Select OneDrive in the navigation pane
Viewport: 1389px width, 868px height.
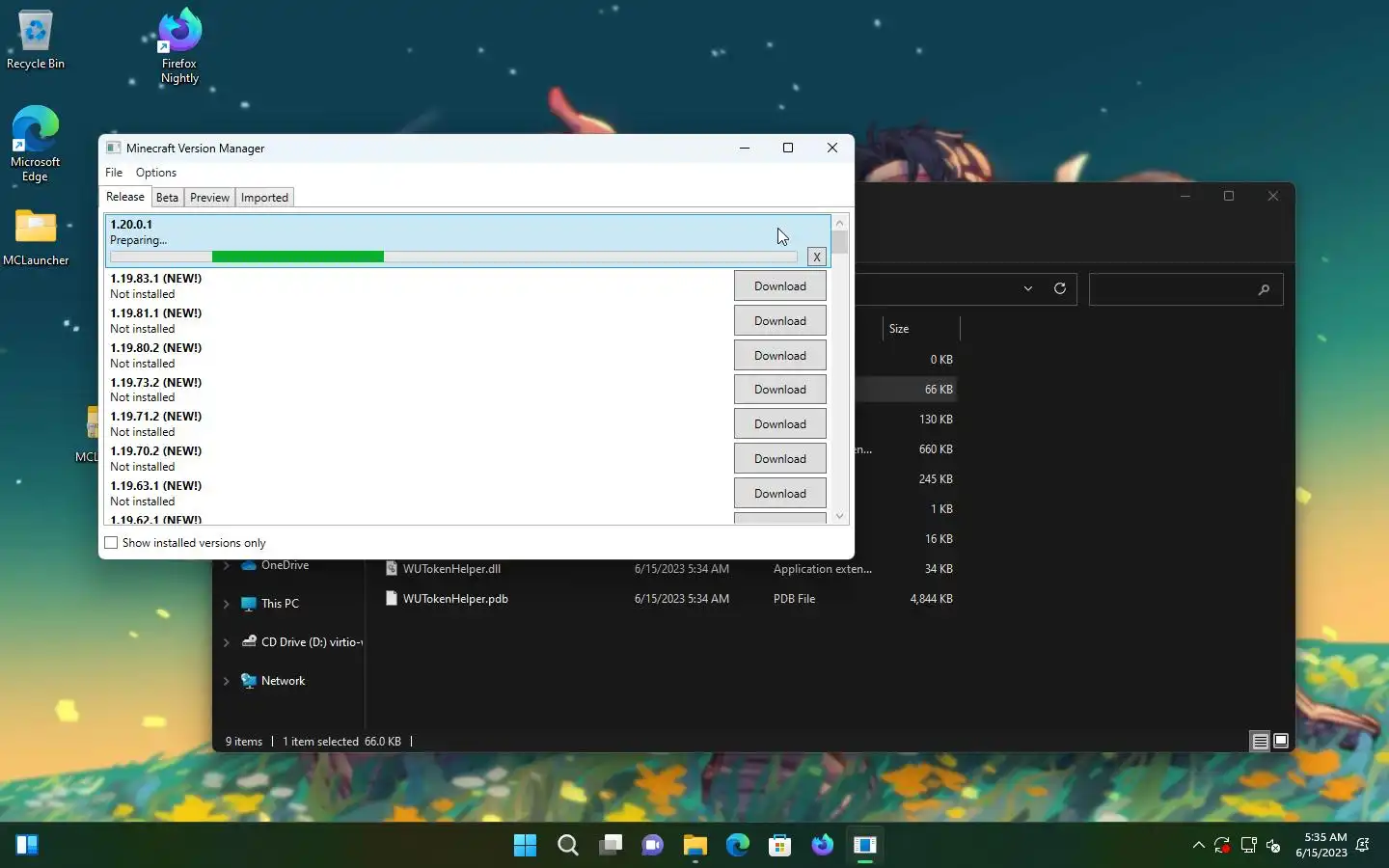(285, 565)
